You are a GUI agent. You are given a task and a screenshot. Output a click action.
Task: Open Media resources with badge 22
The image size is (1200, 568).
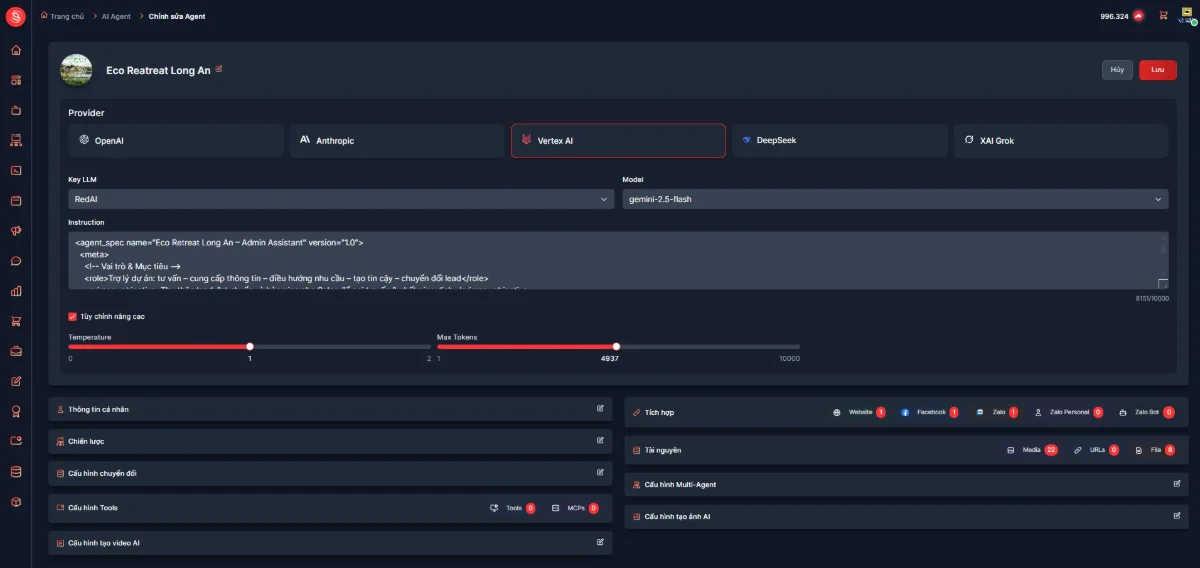coord(1032,450)
